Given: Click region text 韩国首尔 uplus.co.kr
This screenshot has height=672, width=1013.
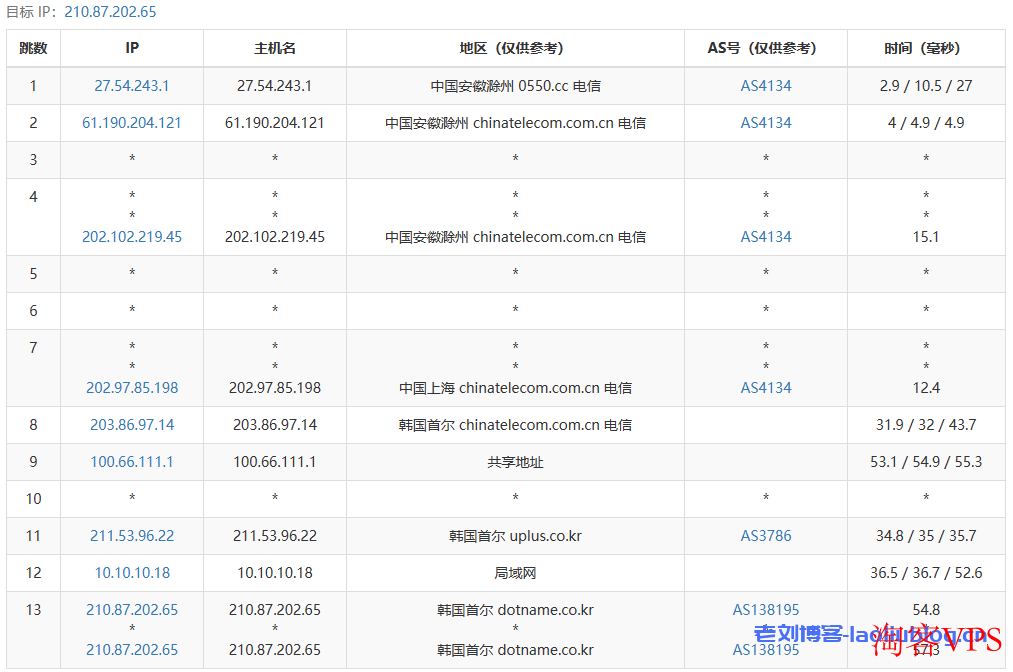Looking at the screenshot, I should 515,536.
